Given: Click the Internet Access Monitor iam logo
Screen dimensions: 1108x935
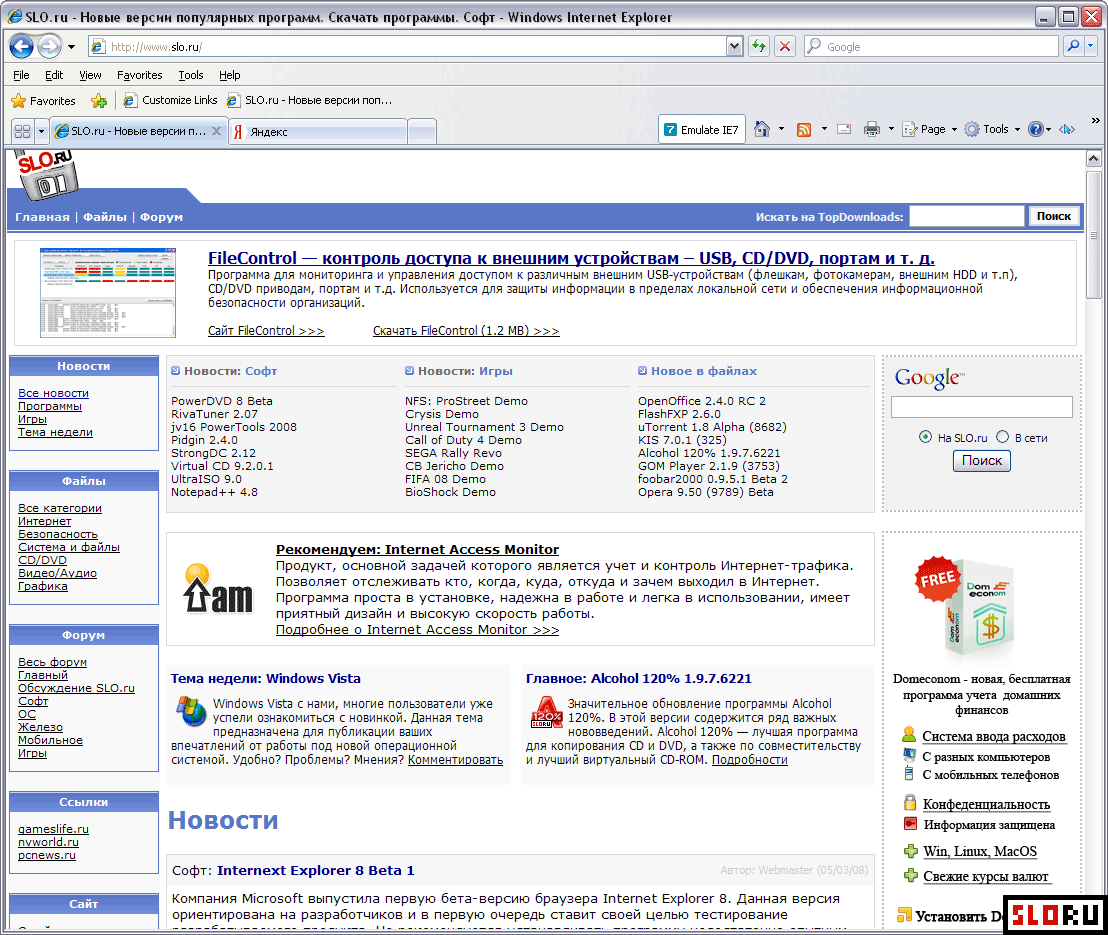Looking at the screenshot, I should tap(217, 589).
